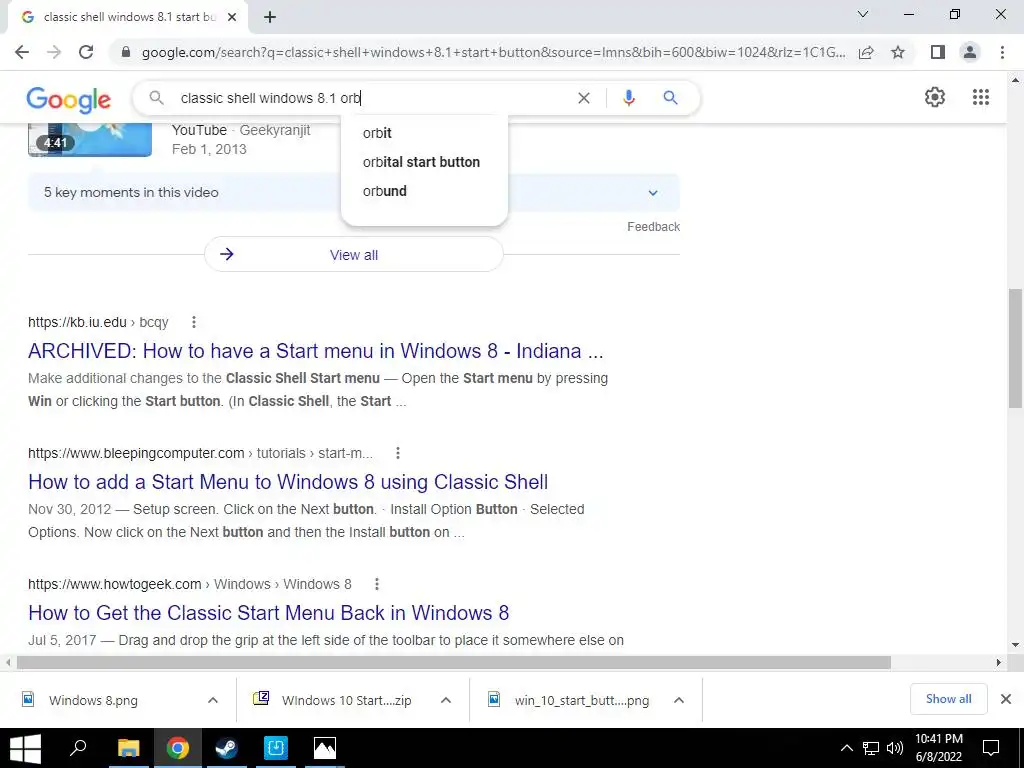Image resolution: width=1024 pixels, height=768 pixels.
Task: Open File Explorer from taskbar
Action: 129,748
